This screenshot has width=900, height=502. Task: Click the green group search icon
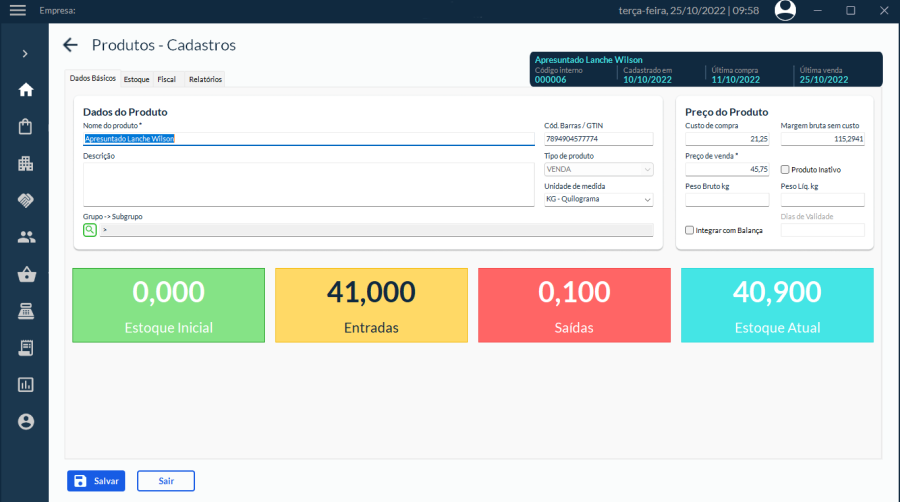pyautogui.click(x=90, y=230)
